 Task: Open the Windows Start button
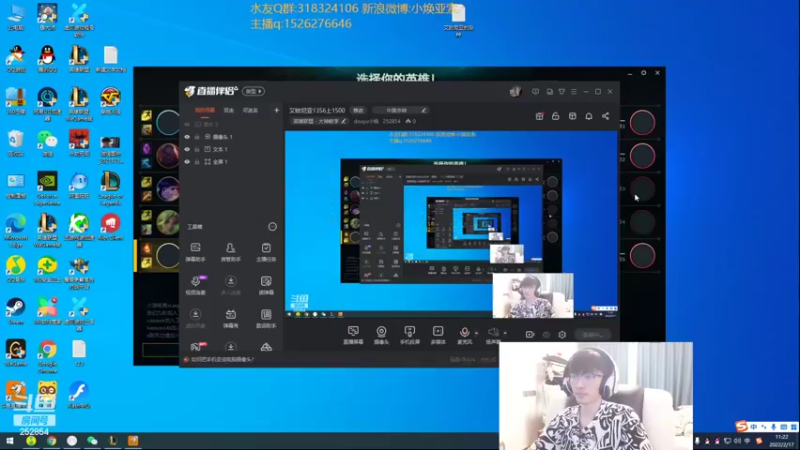[x=9, y=441]
